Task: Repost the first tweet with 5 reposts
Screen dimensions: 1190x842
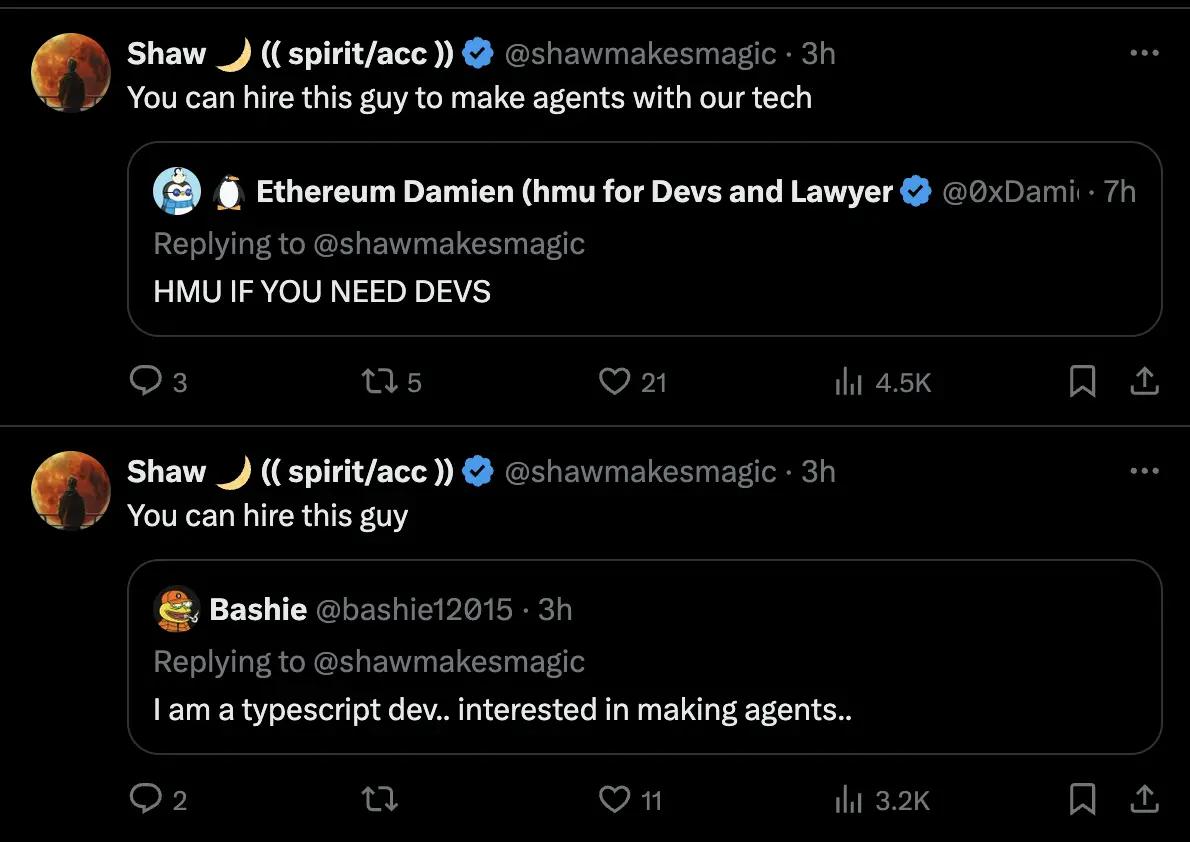Action: pyautogui.click(x=378, y=381)
